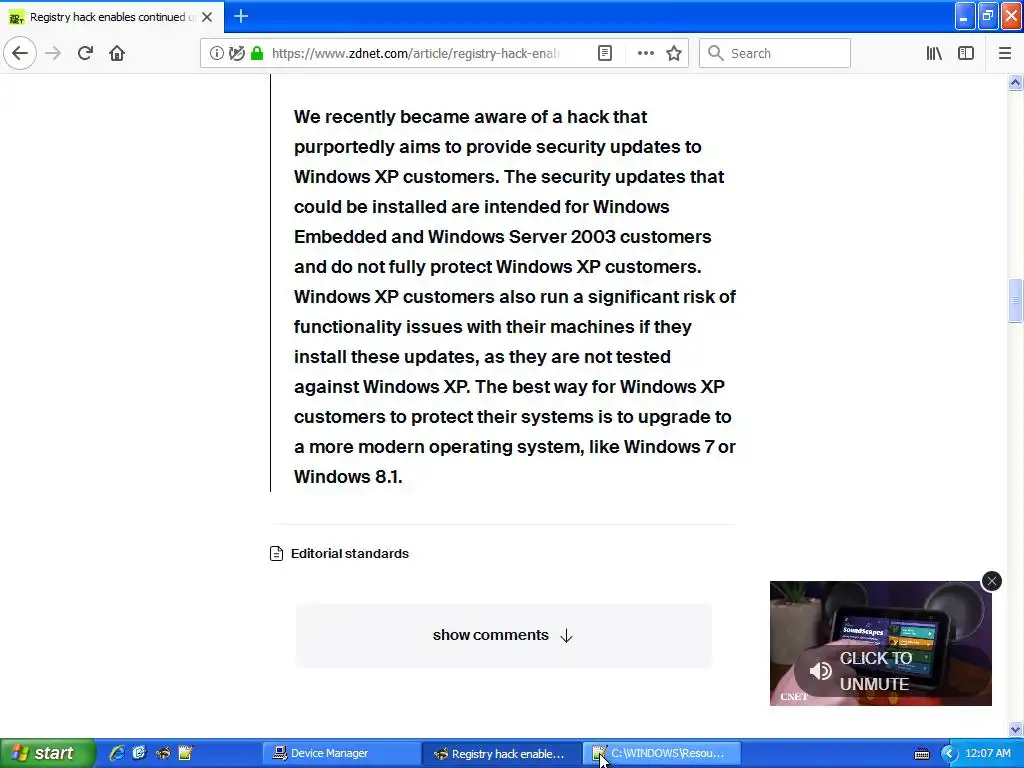Image resolution: width=1024 pixels, height=768 pixels.
Task: Bookmark this page with the star
Action: pos(674,53)
